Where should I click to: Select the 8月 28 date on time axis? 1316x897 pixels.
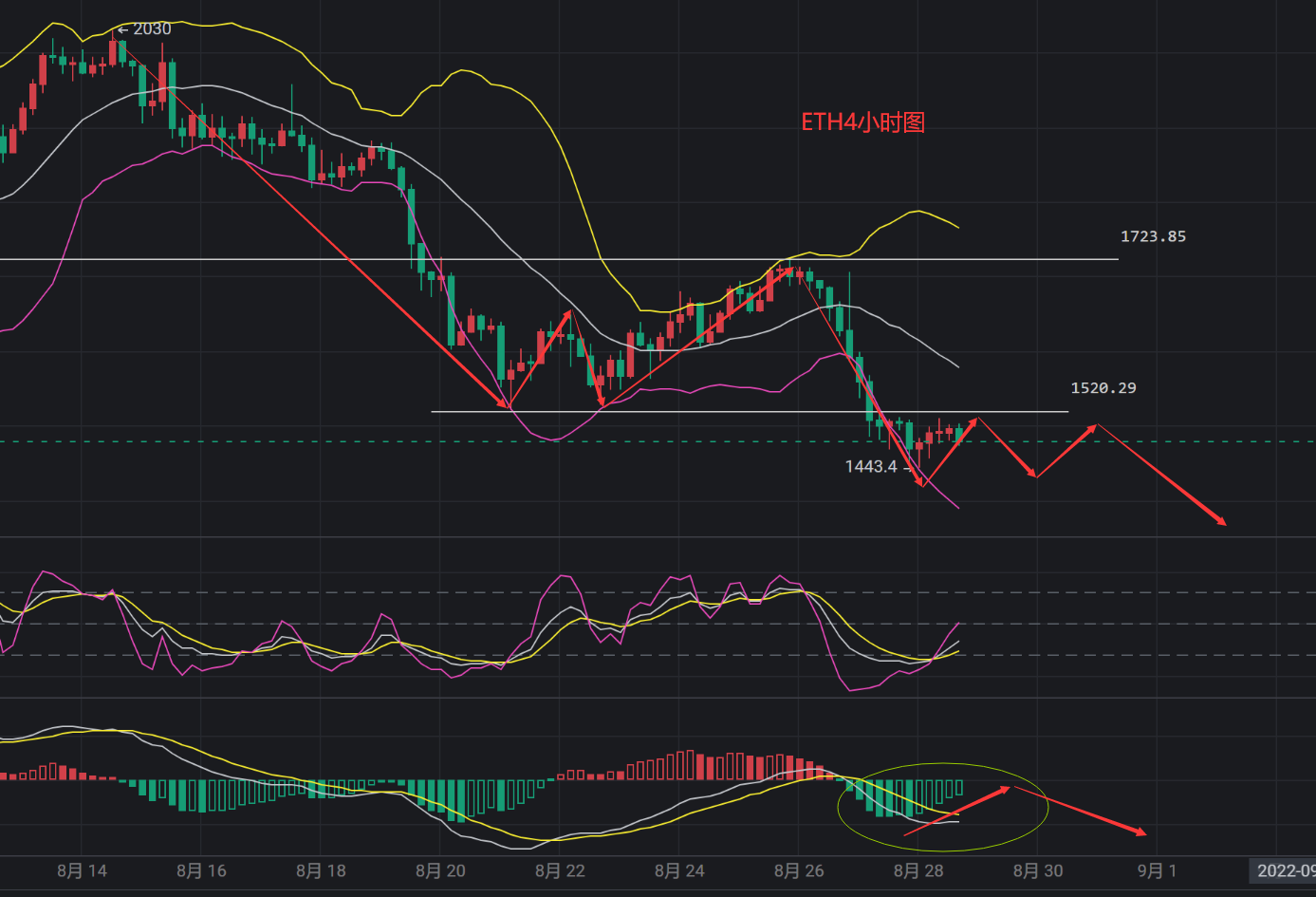point(918,870)
